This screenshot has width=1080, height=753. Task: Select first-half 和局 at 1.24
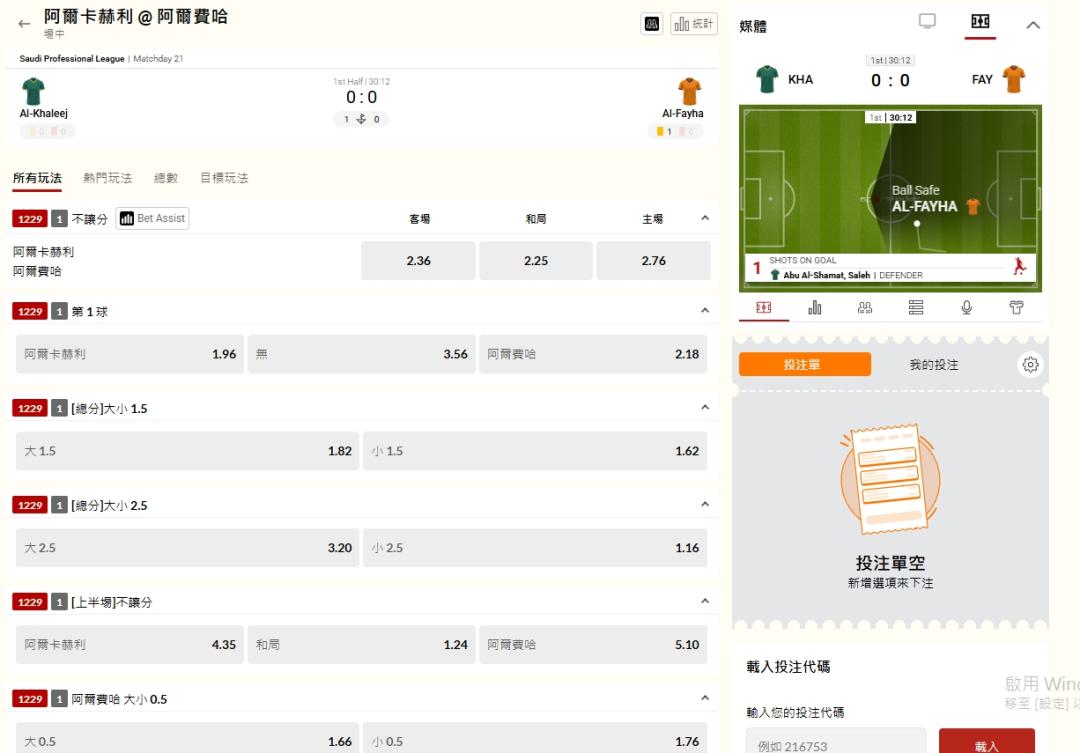click(x=362, y=645)
